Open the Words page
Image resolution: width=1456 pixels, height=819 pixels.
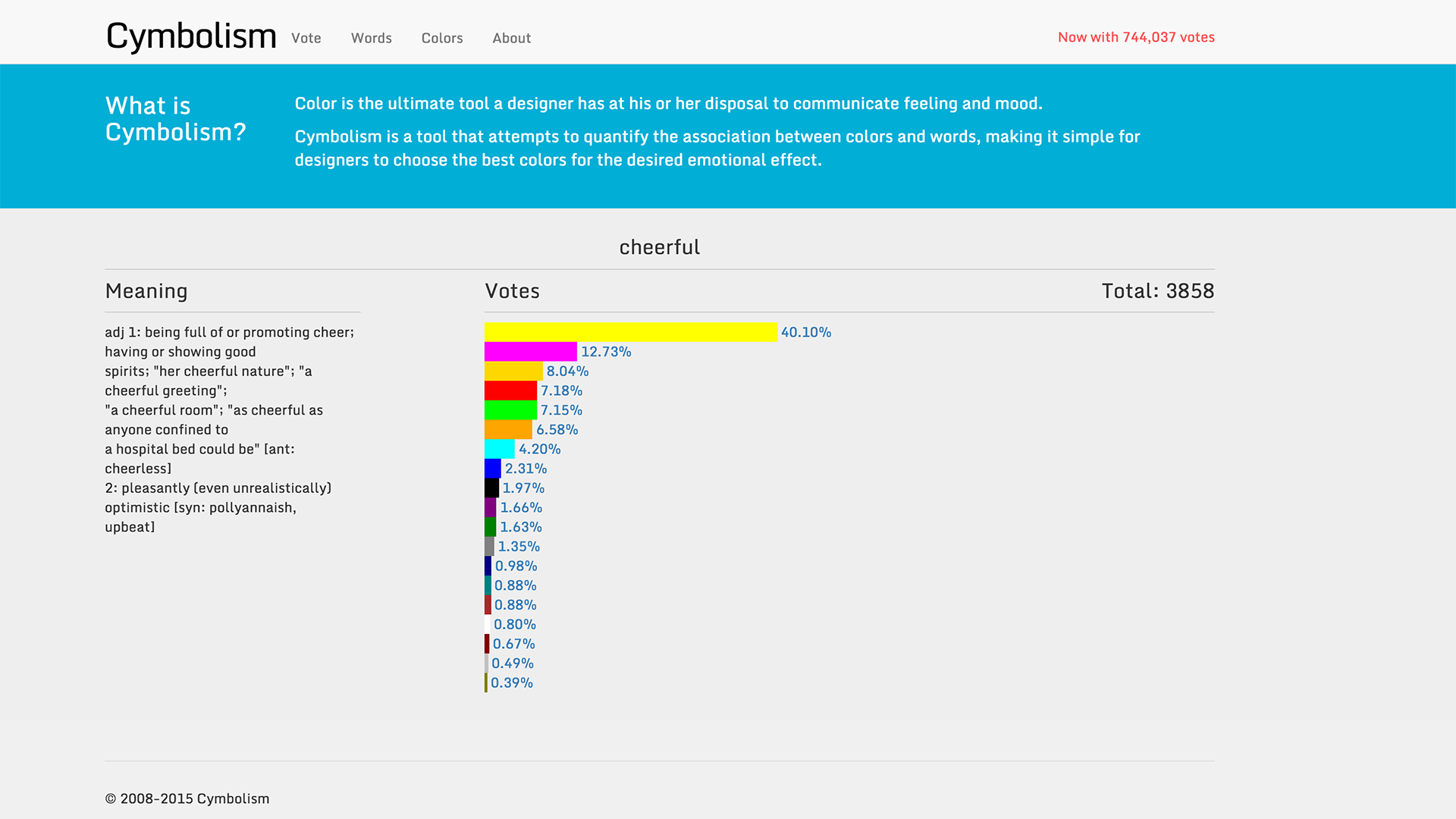[x=371, y=38]
